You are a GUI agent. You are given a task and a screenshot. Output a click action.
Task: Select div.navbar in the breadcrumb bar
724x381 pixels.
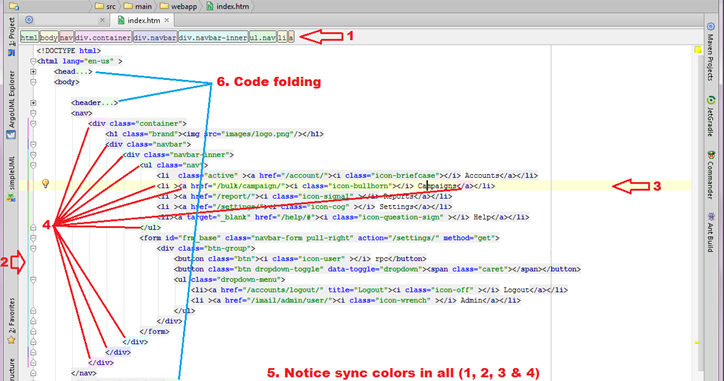155,37
